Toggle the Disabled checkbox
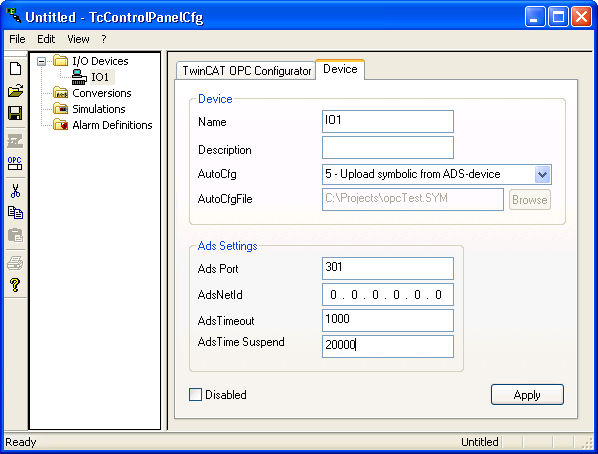This screenshot has width=598, height=454. click(x=195, y=394)
